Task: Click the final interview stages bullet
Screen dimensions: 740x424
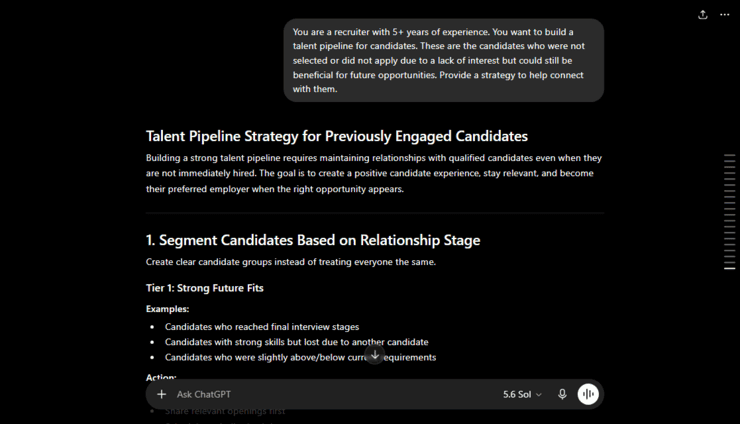Action: click(x=262, y=327)
